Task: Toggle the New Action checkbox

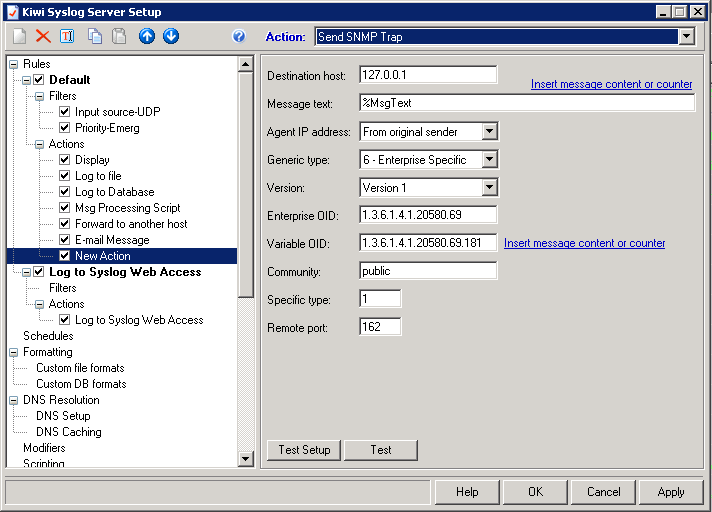Action: (x=64, y=256)
